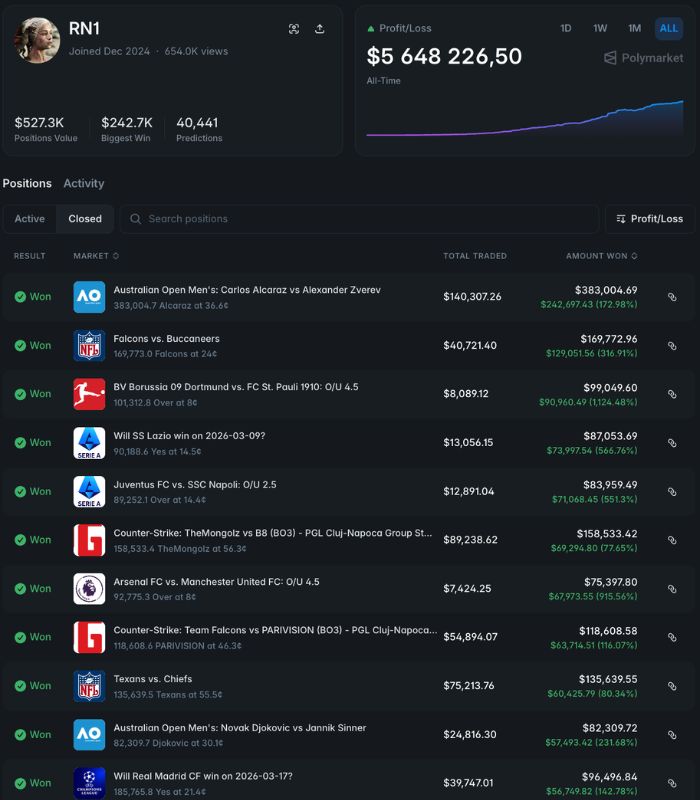Click the red logo on TheMongolz vs B8

[x=89, y=540]
